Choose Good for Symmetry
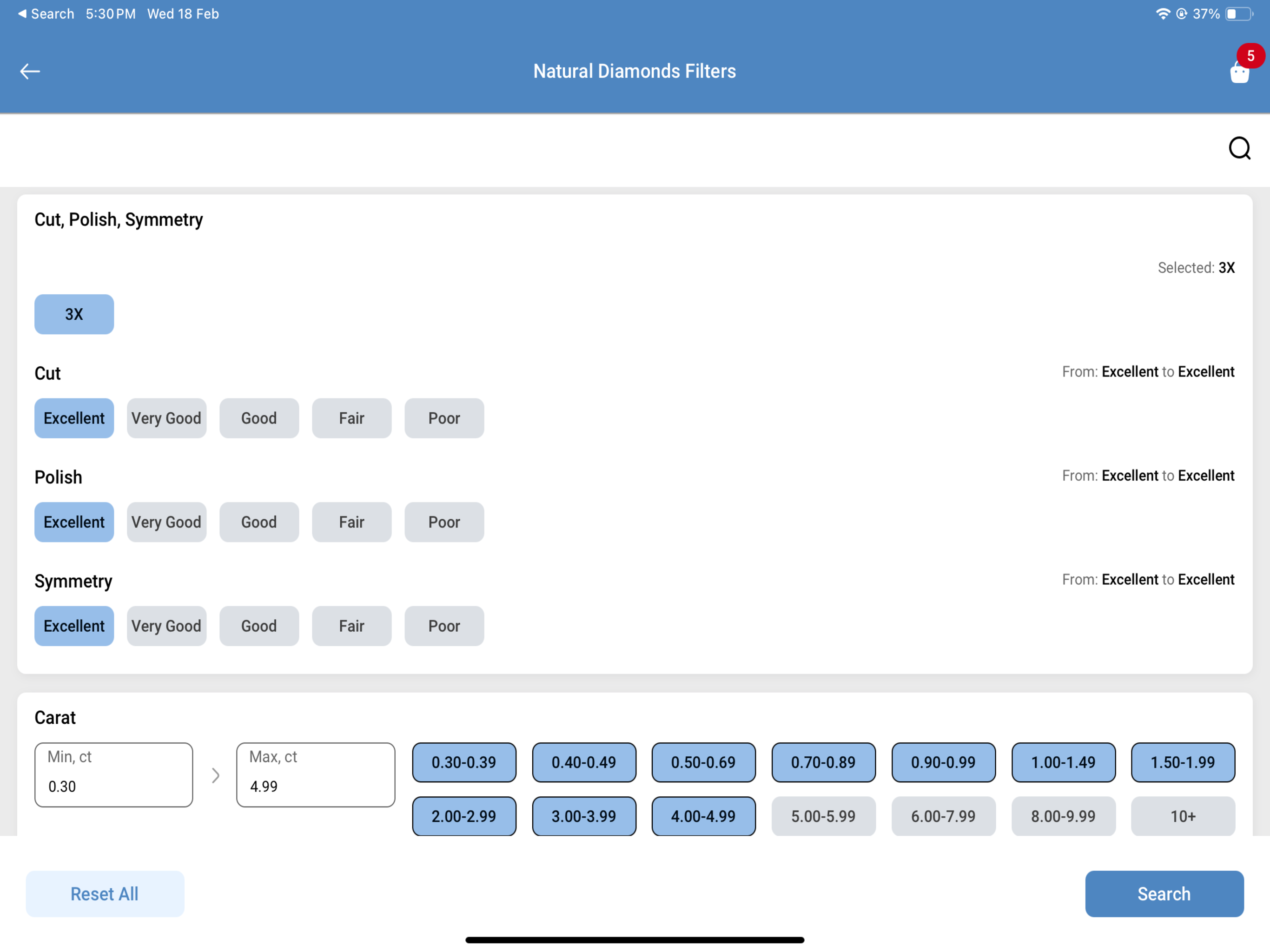 pos(259,626)
